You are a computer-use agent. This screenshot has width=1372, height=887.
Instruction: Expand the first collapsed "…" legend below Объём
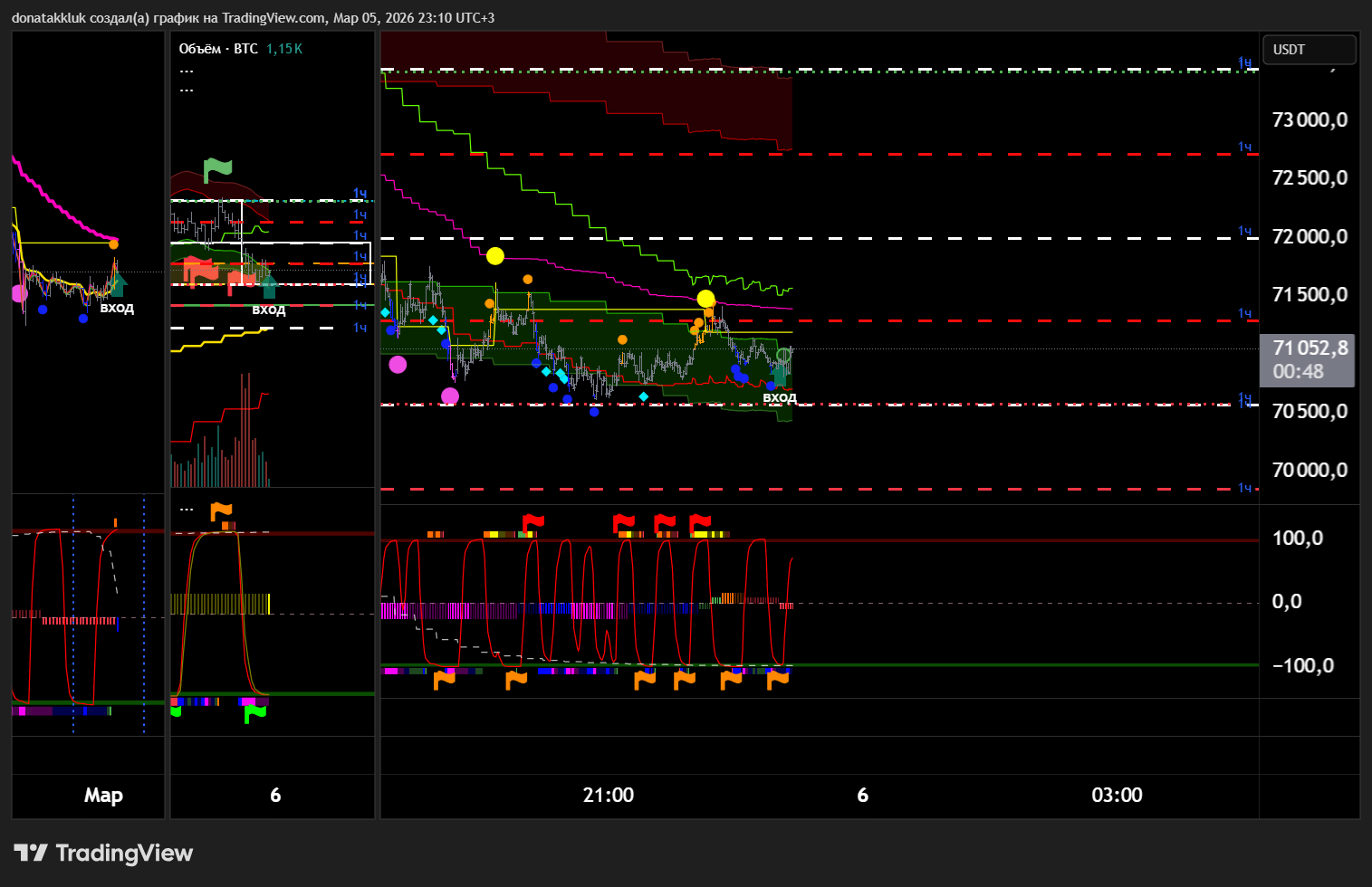coord(187,71)
